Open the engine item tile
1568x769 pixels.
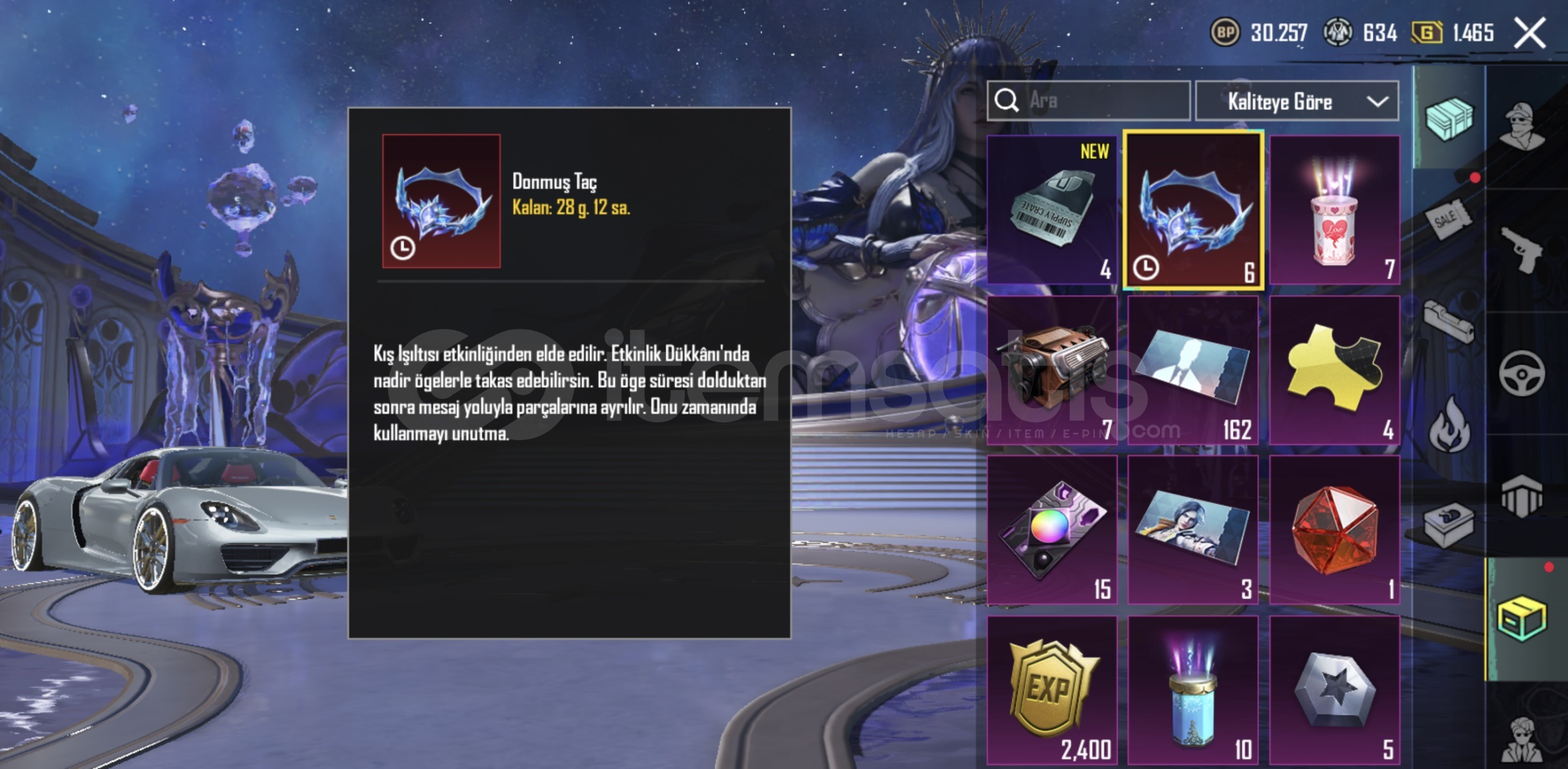tap(1052, 370)
